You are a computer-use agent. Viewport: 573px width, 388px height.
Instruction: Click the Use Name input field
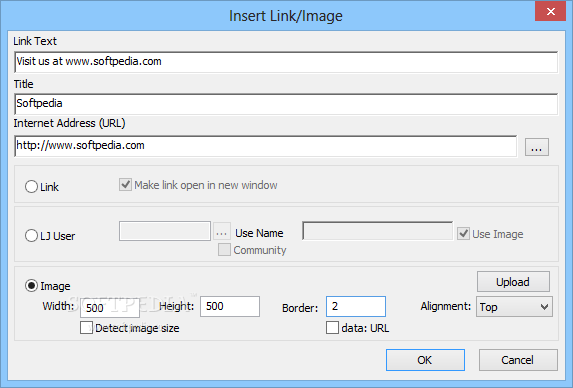pos(377,231)
